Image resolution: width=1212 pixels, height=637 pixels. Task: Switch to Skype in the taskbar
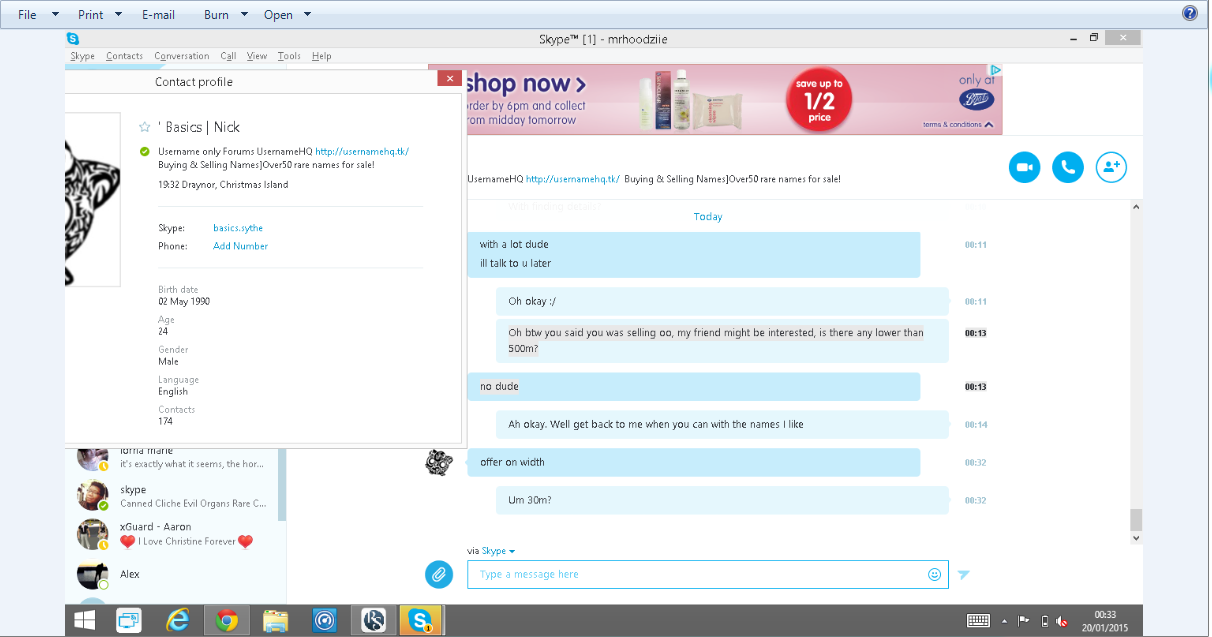pos(421,621)
